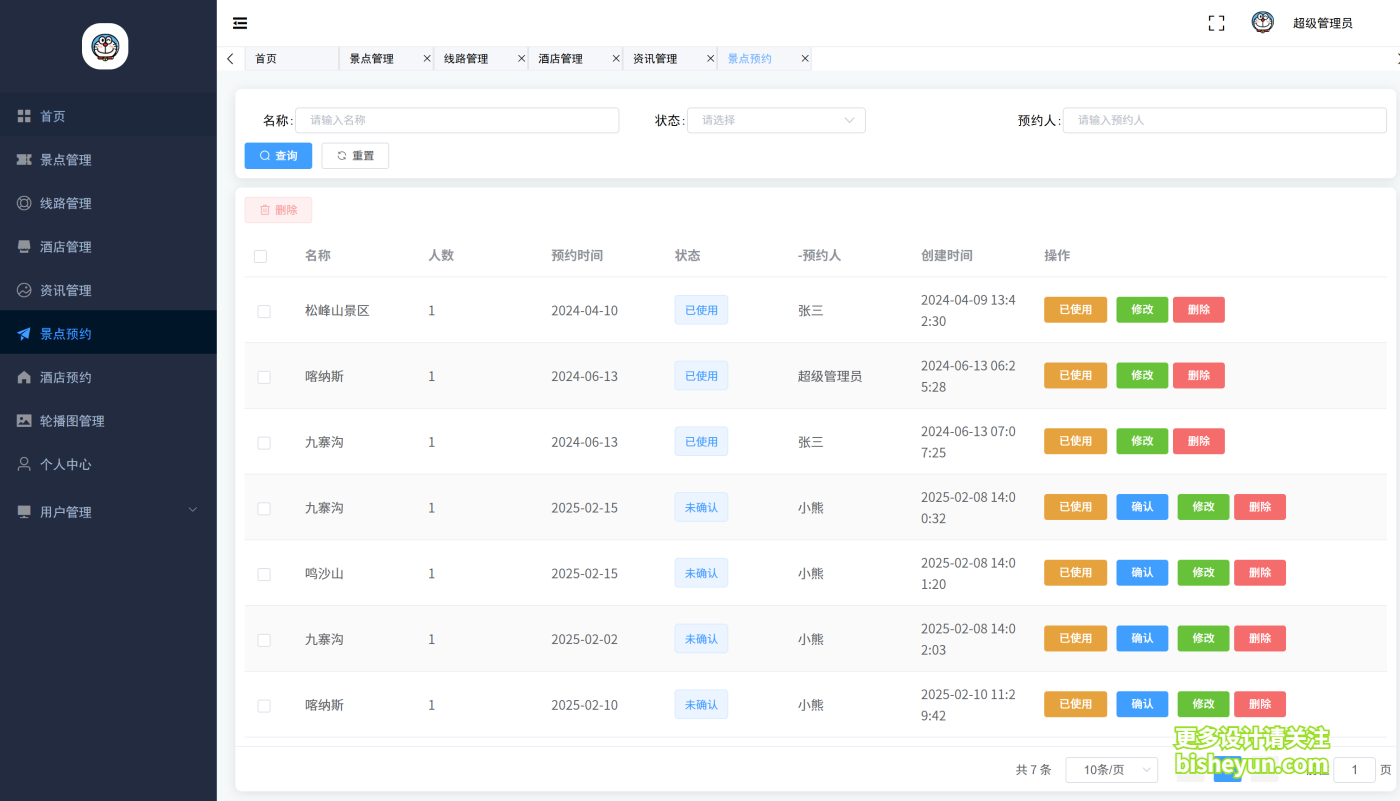The width and height of the screenshot is (1400, 801).
Task: Click 修改 for the 九寨沟 2025-02-02 row
Action: (1203, 639)
